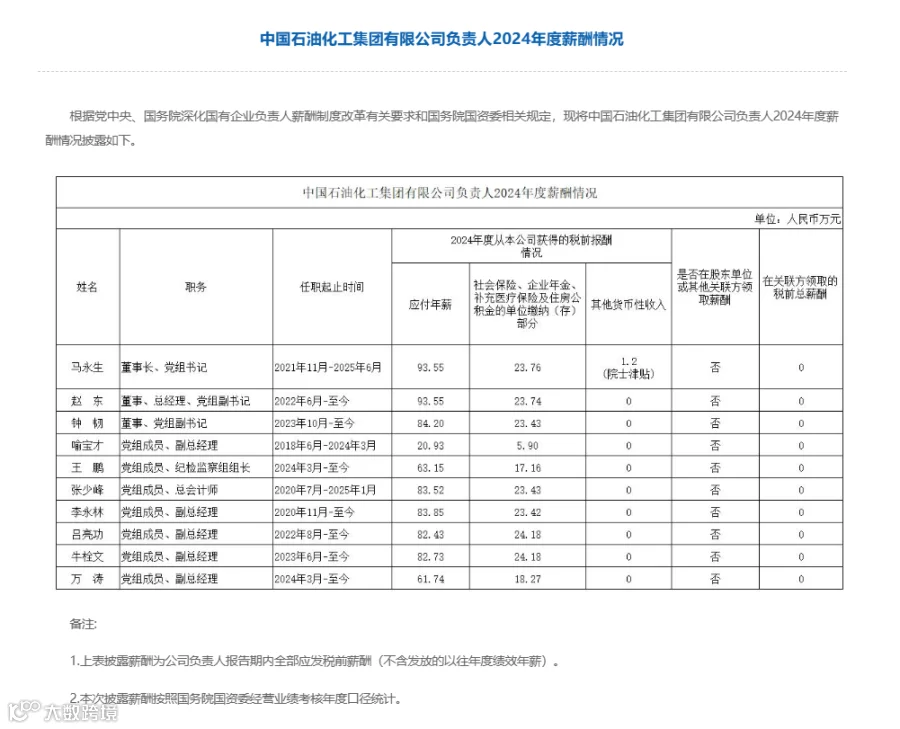Click the intro paragraph starting 根据党中央
900x729 pixels.
(442, 128)
